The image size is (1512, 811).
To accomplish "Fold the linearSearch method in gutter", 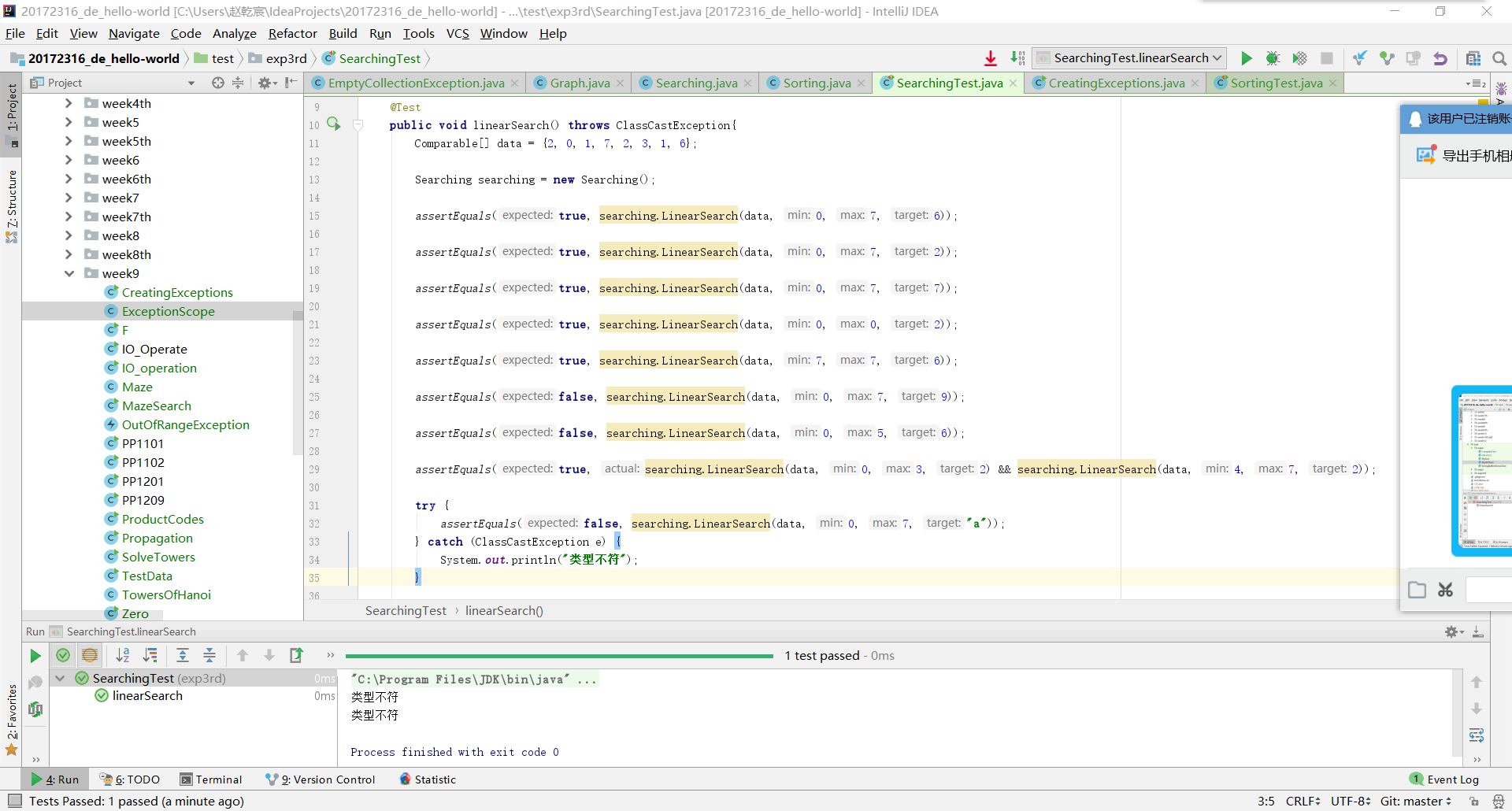I will click(358, 124).
